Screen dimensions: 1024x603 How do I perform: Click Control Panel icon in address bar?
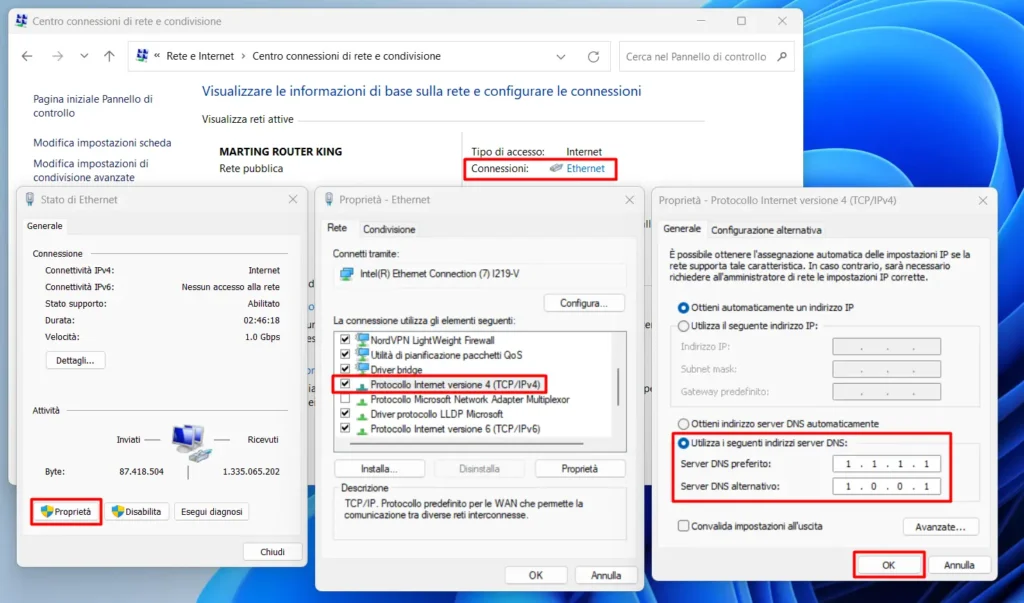pyautogui.click(x=142, y=56)
